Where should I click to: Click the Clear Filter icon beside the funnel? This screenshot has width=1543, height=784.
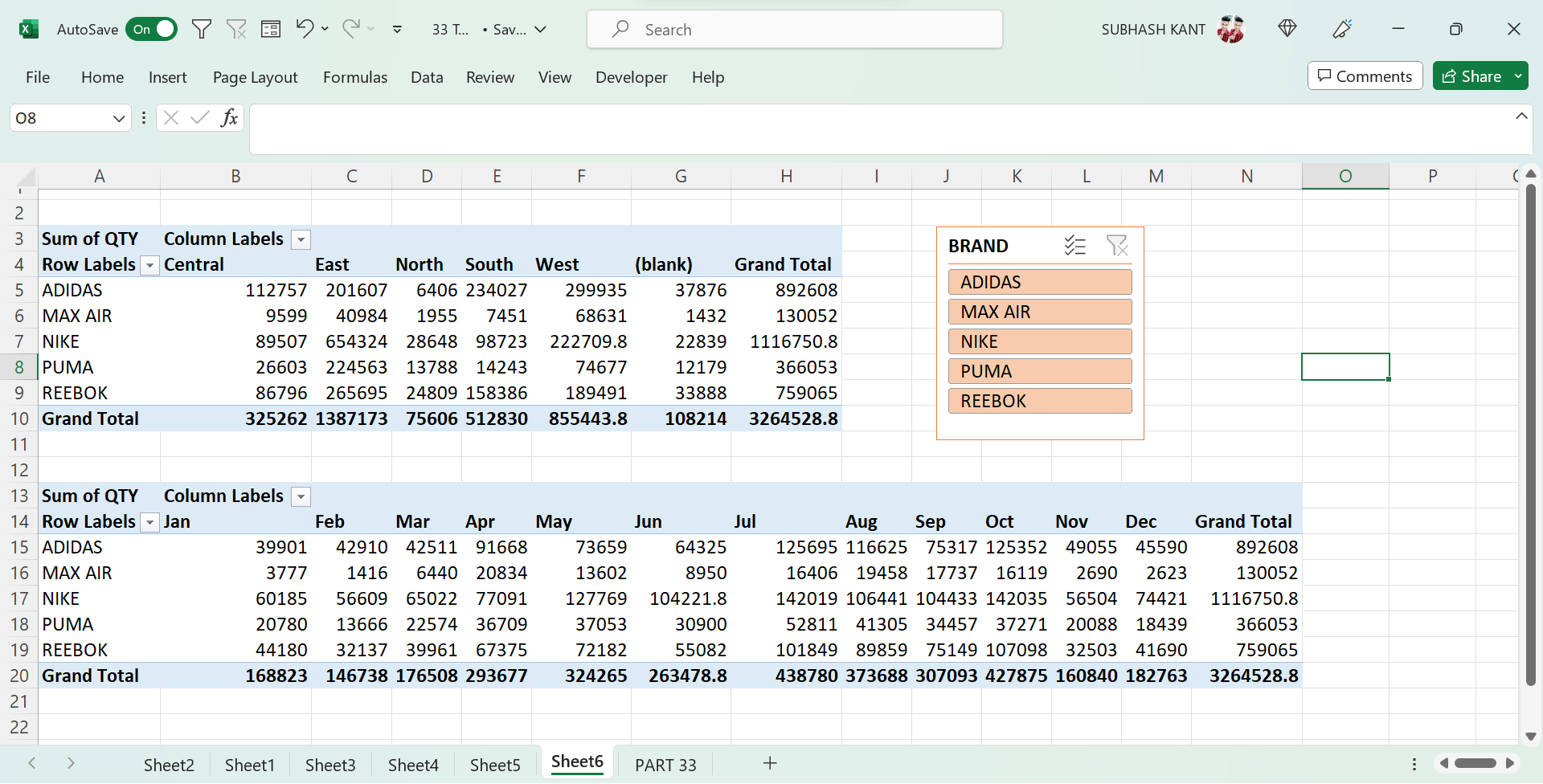236,29
